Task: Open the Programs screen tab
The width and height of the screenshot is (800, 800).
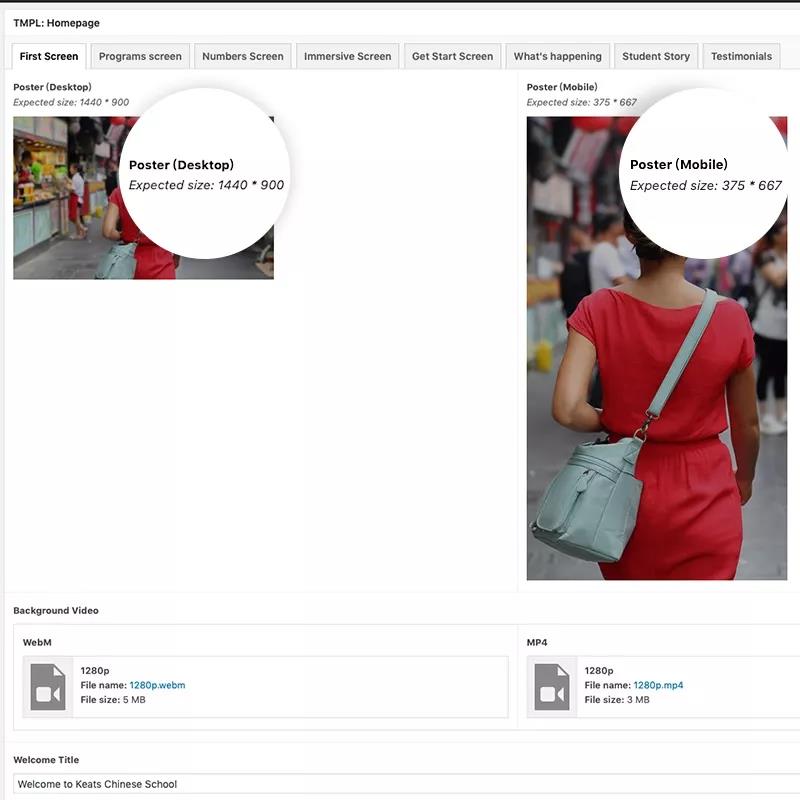Action: pyautogui.click(x=140, y=56)
